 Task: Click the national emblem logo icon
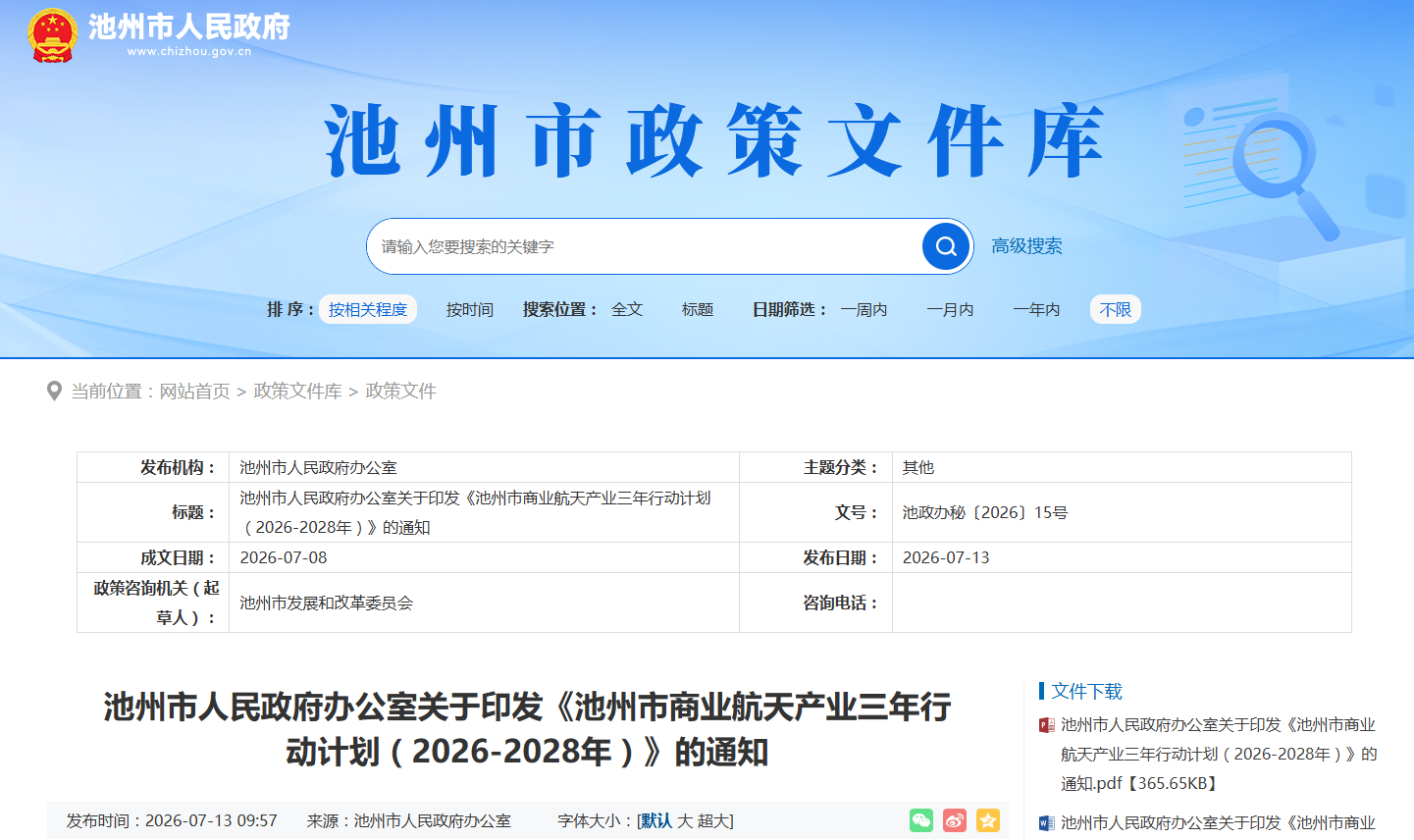(x=52, y=36)
